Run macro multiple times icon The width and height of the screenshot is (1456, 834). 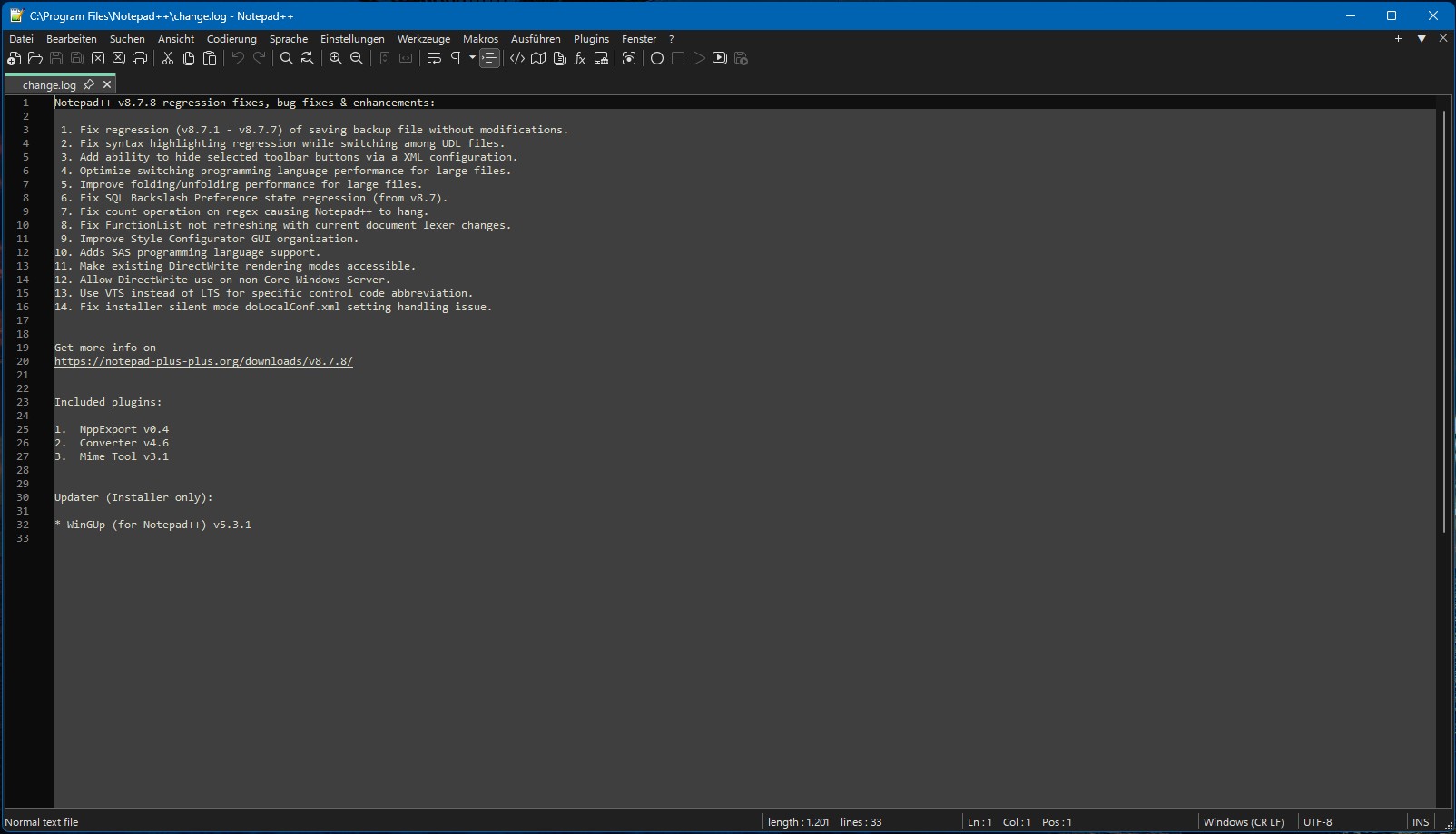[x=720, y=58]
